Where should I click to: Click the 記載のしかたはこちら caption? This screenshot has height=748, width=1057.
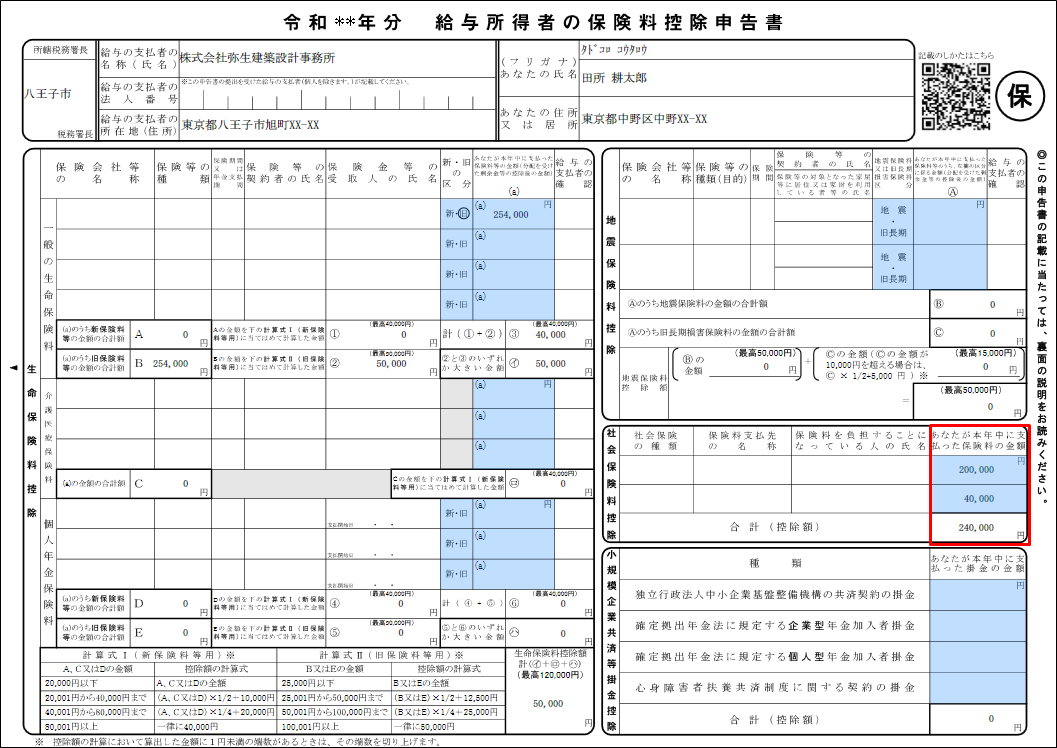955,55
